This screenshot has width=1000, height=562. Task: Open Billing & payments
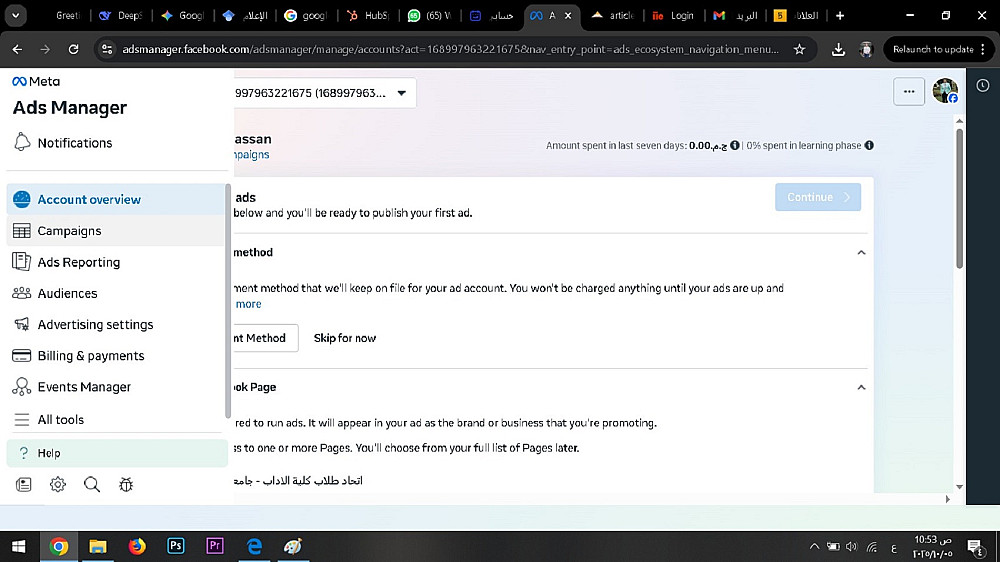pyautogui.click(x=116, y=355)
